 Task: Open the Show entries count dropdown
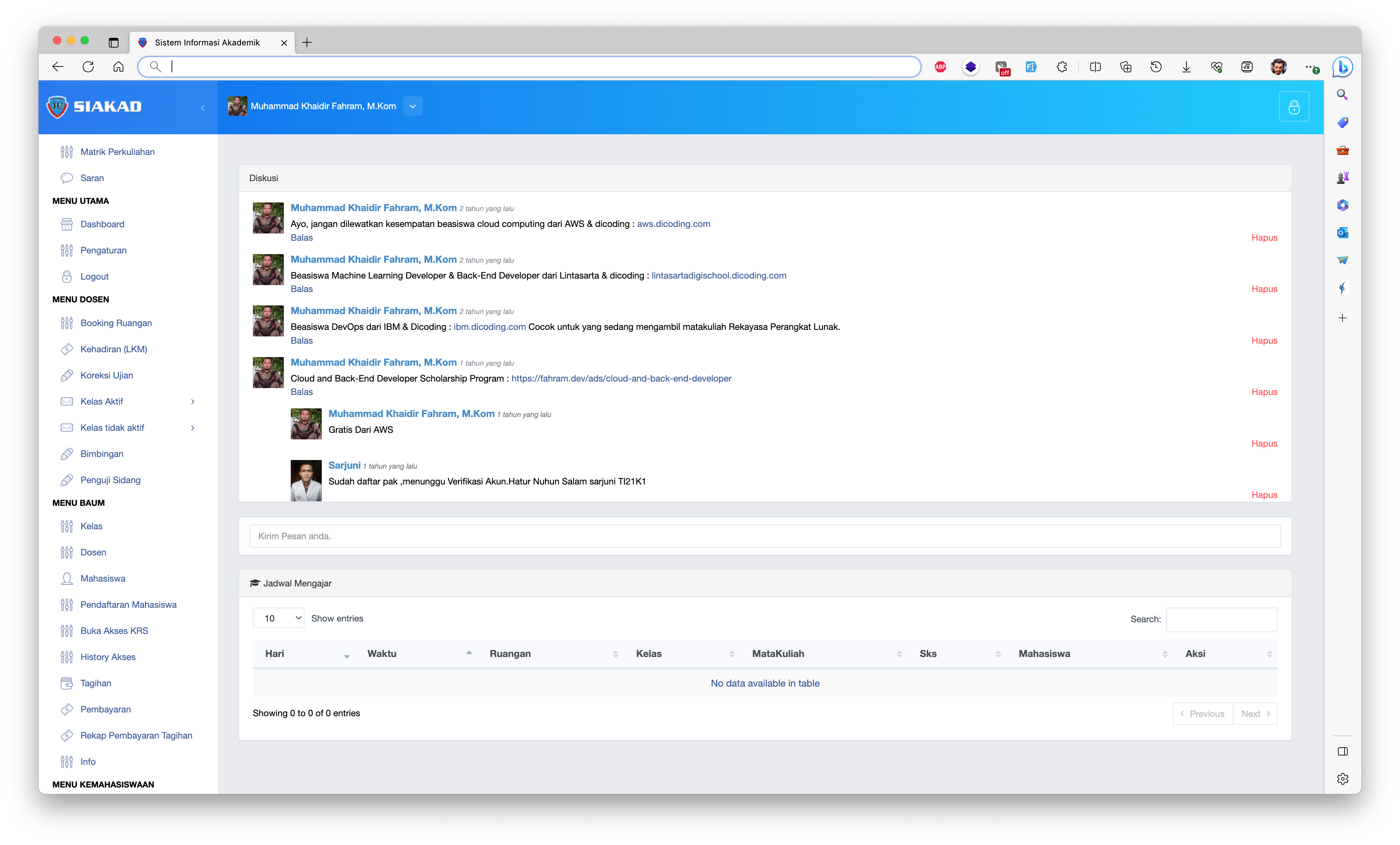click(x=278, y=618)
